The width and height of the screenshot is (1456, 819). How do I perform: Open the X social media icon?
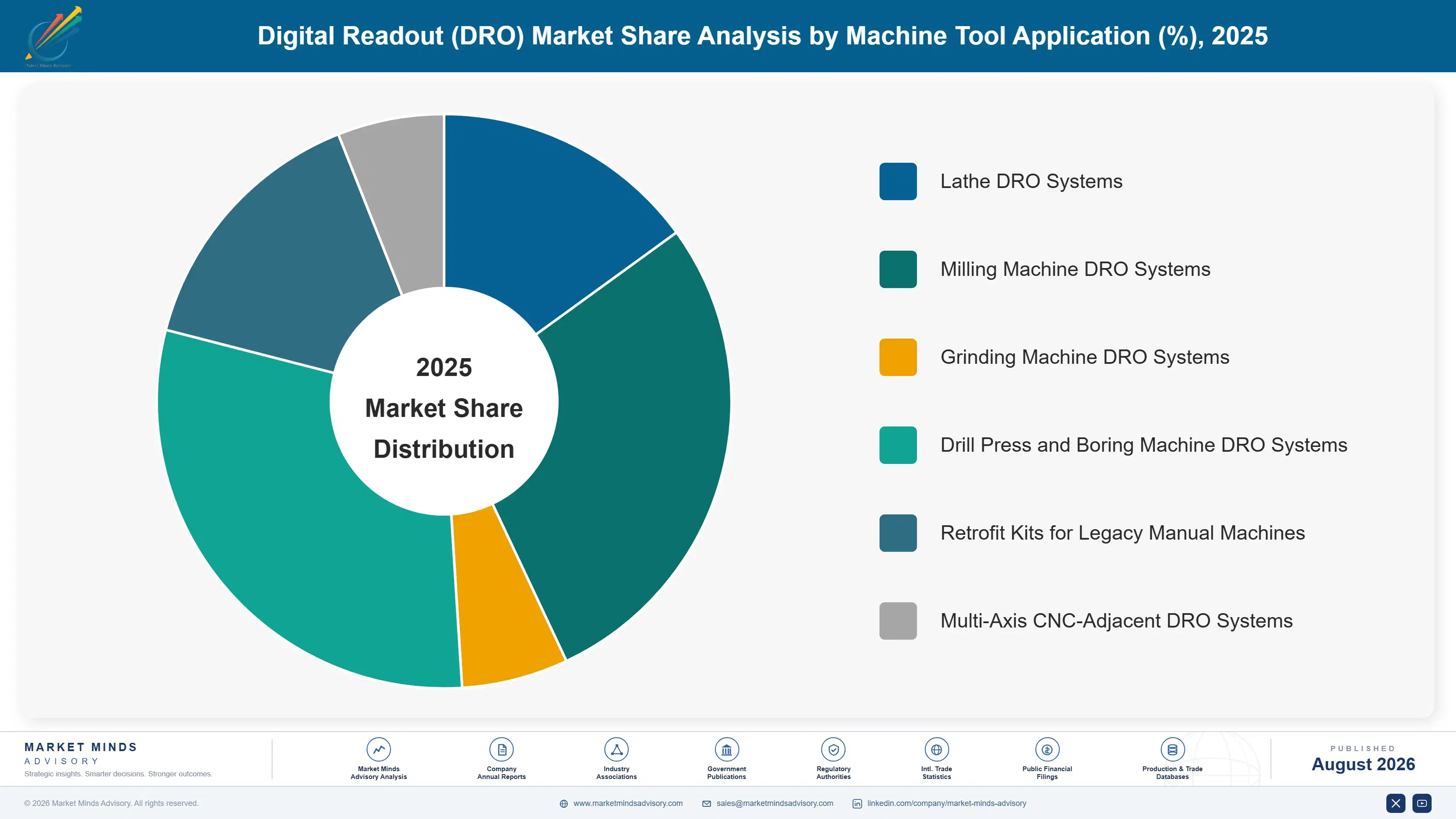point(1395,803)
